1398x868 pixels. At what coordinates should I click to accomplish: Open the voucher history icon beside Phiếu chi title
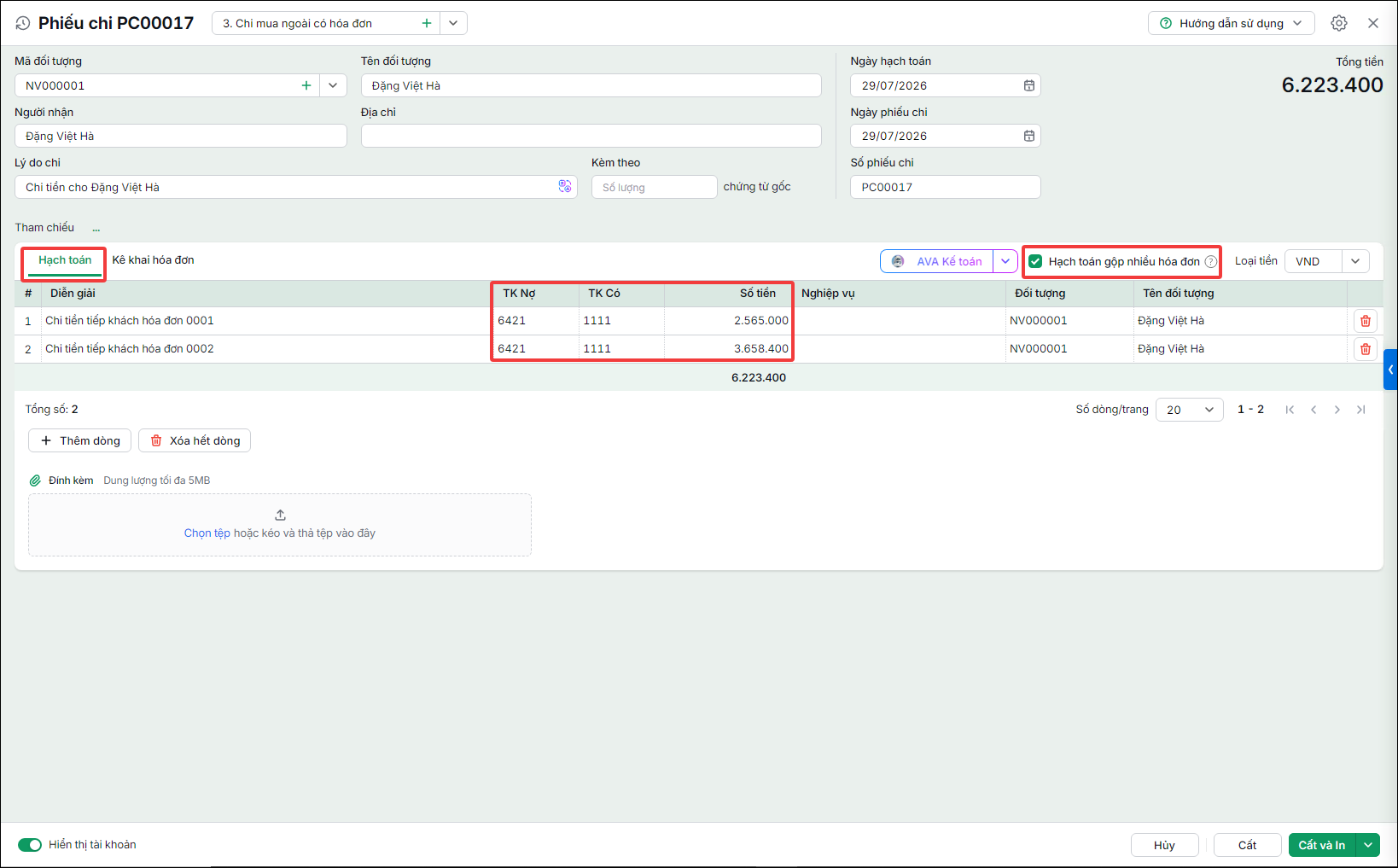[x=22, y=24]
